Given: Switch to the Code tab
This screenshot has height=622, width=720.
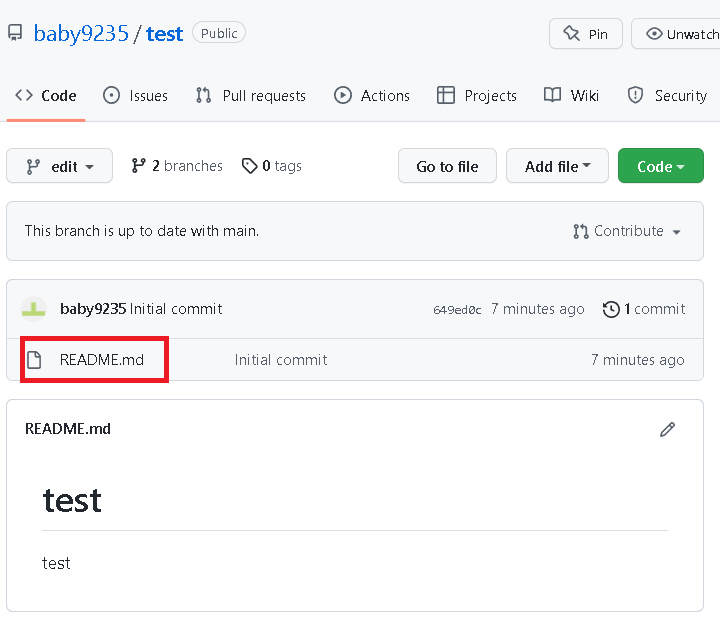Looking at the screenshot, I should click(x=46, y=95).
